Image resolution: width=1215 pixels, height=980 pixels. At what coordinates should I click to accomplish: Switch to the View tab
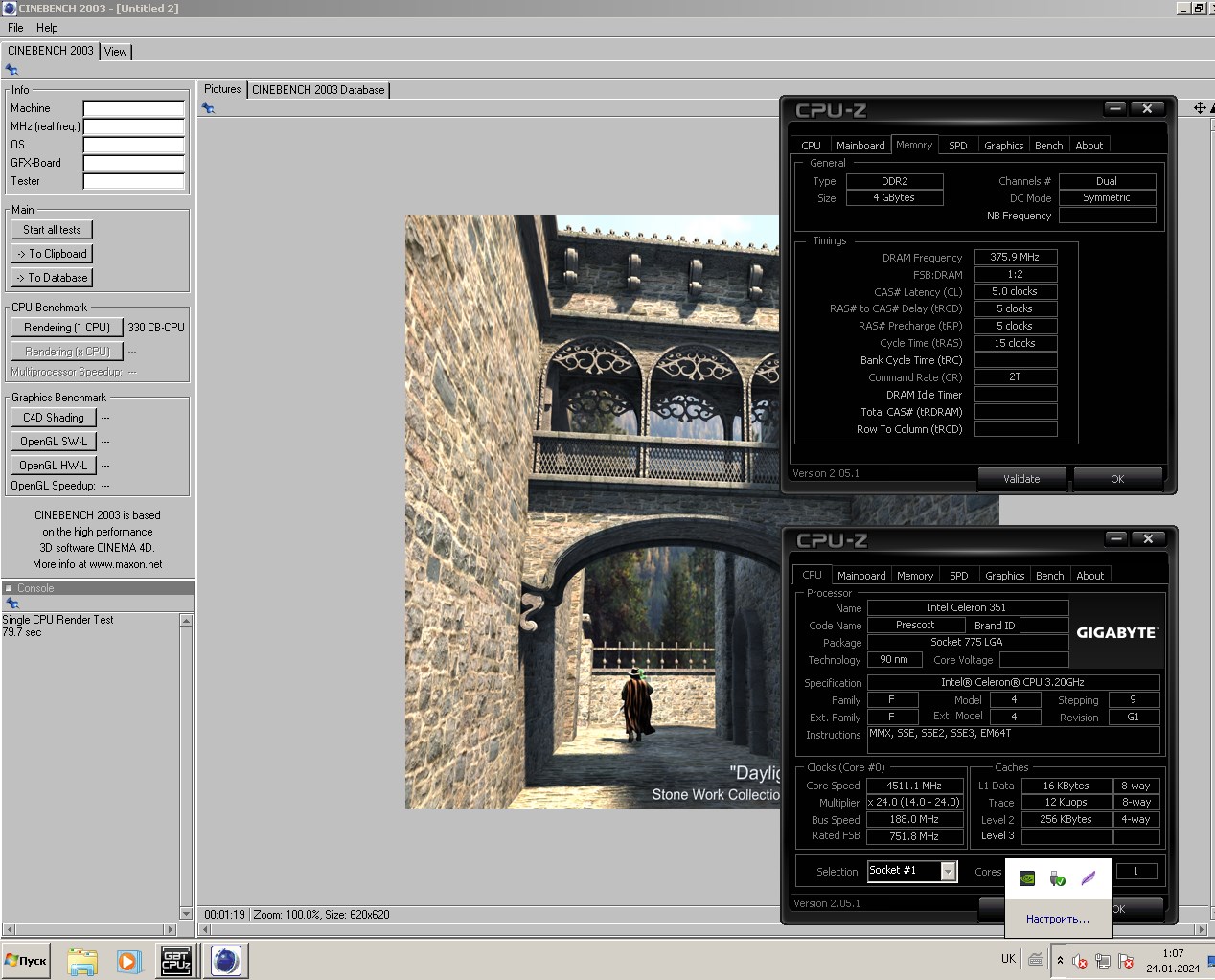(116, 52)
